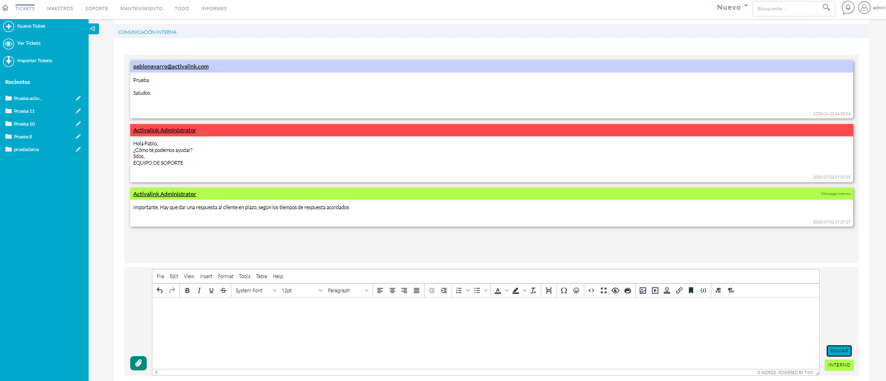Send the message with ENVIAR button

839,351
